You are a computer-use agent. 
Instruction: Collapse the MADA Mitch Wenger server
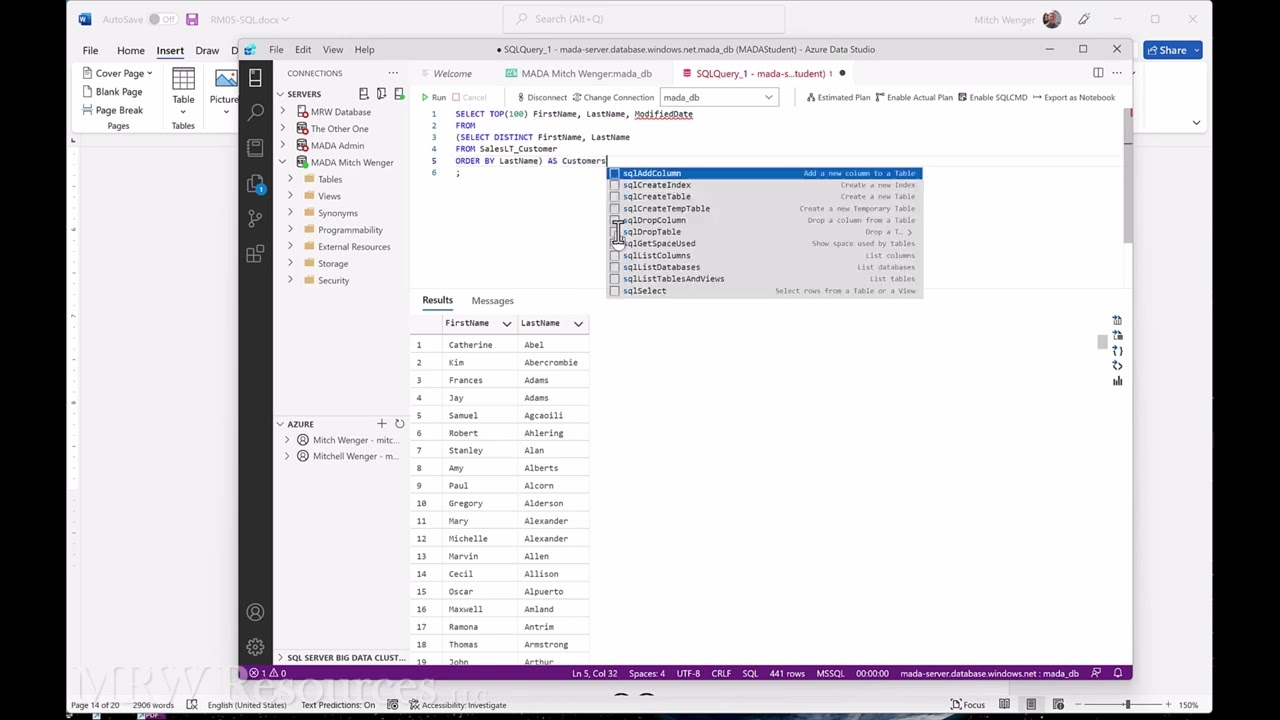pyautogui.click(x=282, y=162)
